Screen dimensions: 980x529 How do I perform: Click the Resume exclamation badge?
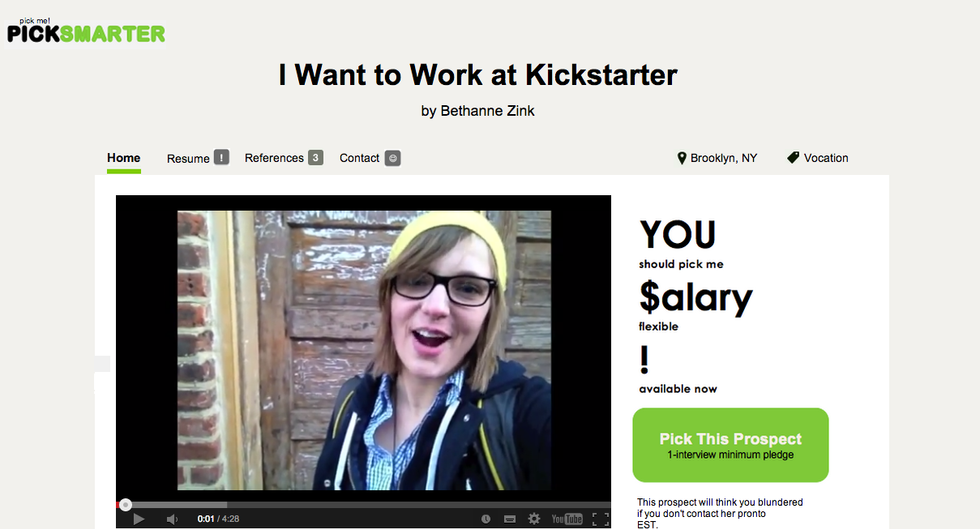tap(221, 157)
